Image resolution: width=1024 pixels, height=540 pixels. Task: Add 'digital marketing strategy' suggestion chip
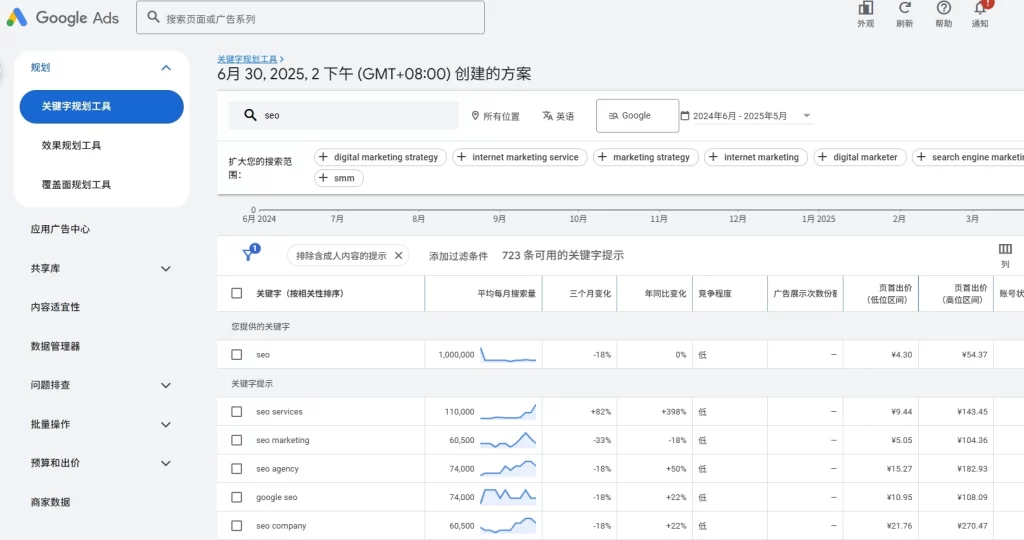point(380,157)
